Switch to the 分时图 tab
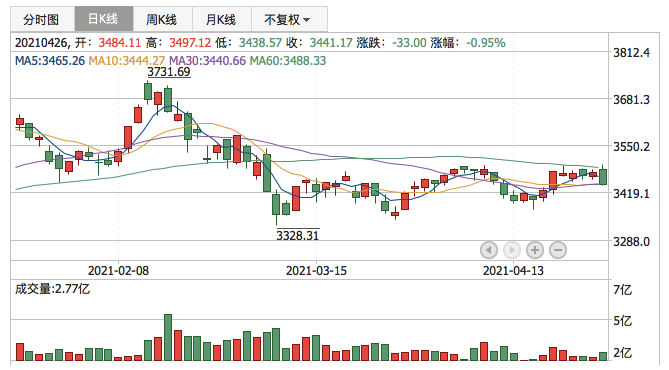This screenshot has height=370, width=669. tap(42, 20)
